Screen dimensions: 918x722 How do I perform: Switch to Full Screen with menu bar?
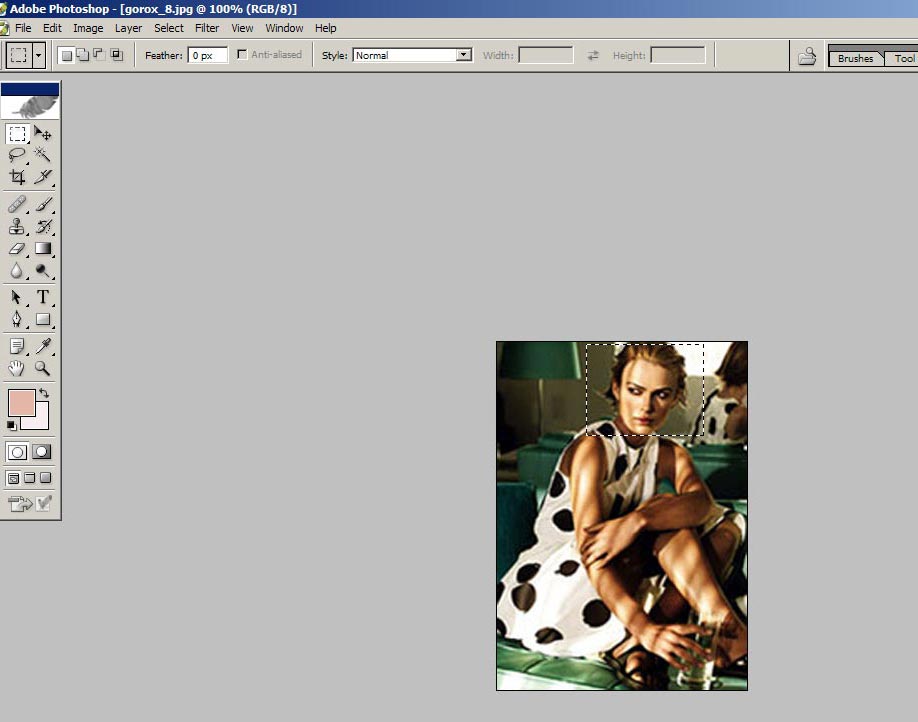(x=29, y=478)
